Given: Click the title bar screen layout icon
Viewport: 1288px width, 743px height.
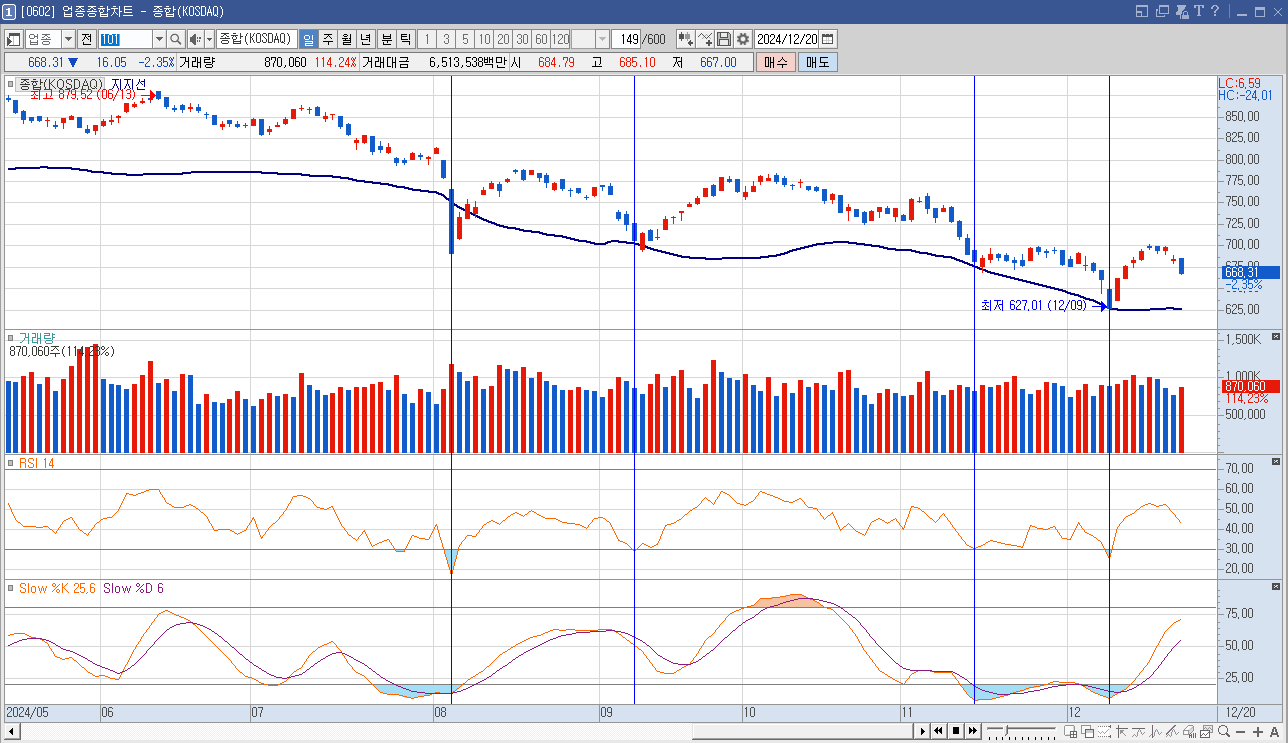Looking at the screenshot, I should click(x=1143, y=12).
